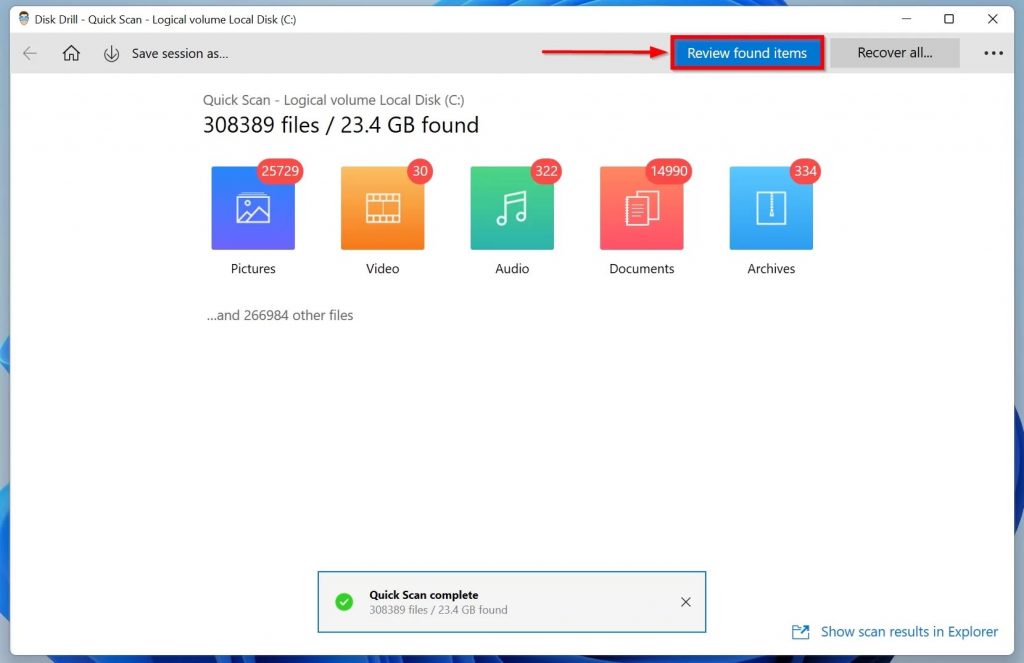Click the Home icon in the toolbar
The width and height of the screenshot is (1024, 663).
pyautogui.click(x=70, y=53)
